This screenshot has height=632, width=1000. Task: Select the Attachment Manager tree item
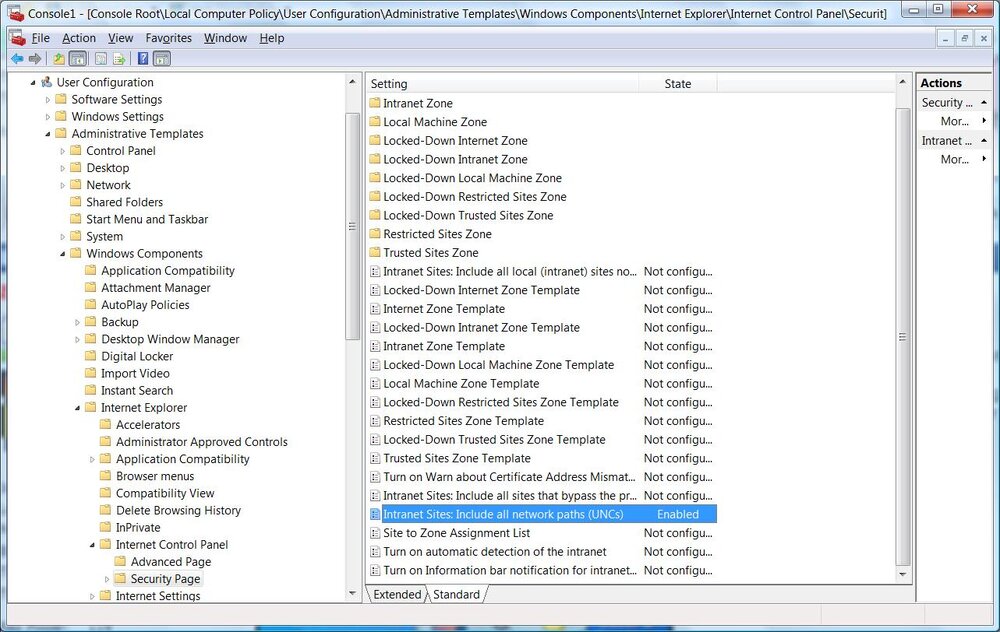(156, 288)
